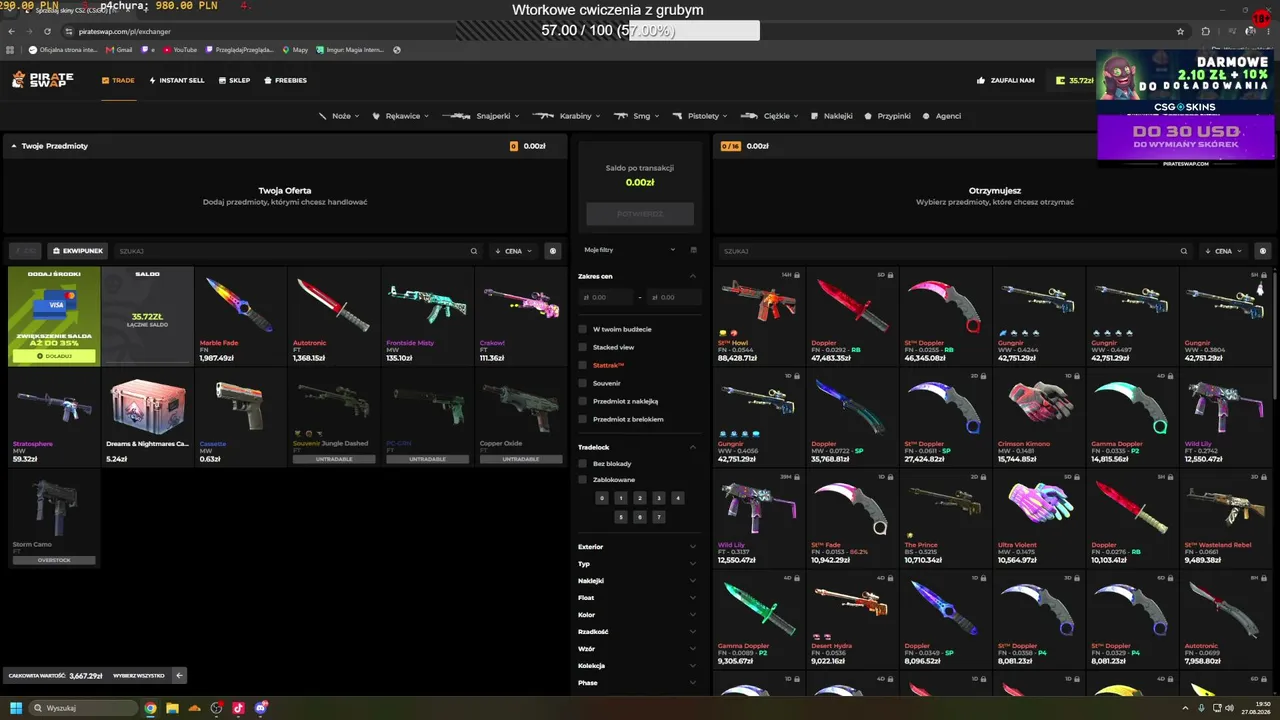Open the Agenci category

942,116
